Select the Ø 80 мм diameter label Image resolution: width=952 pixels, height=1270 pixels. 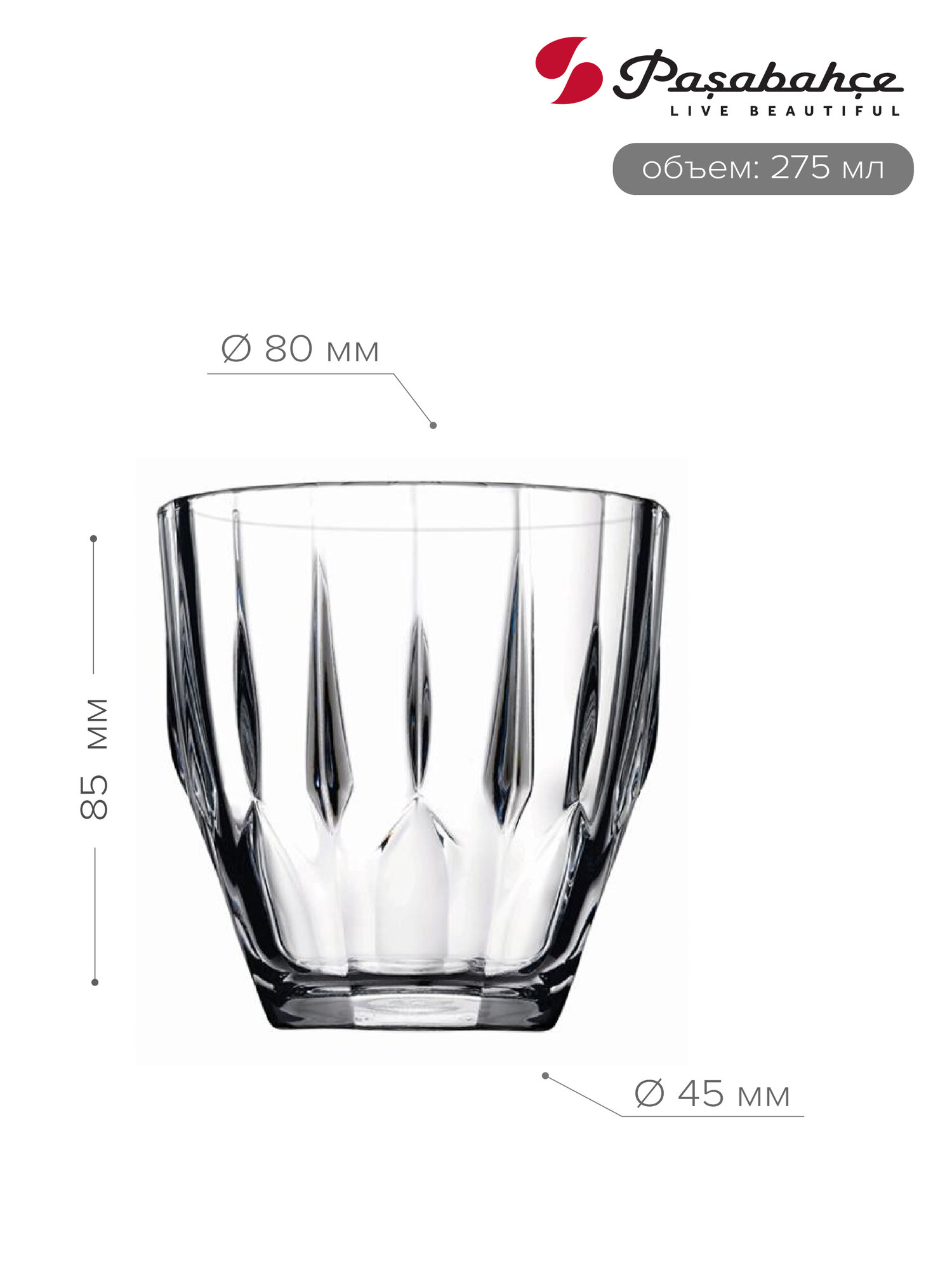[x=300, y=349]
